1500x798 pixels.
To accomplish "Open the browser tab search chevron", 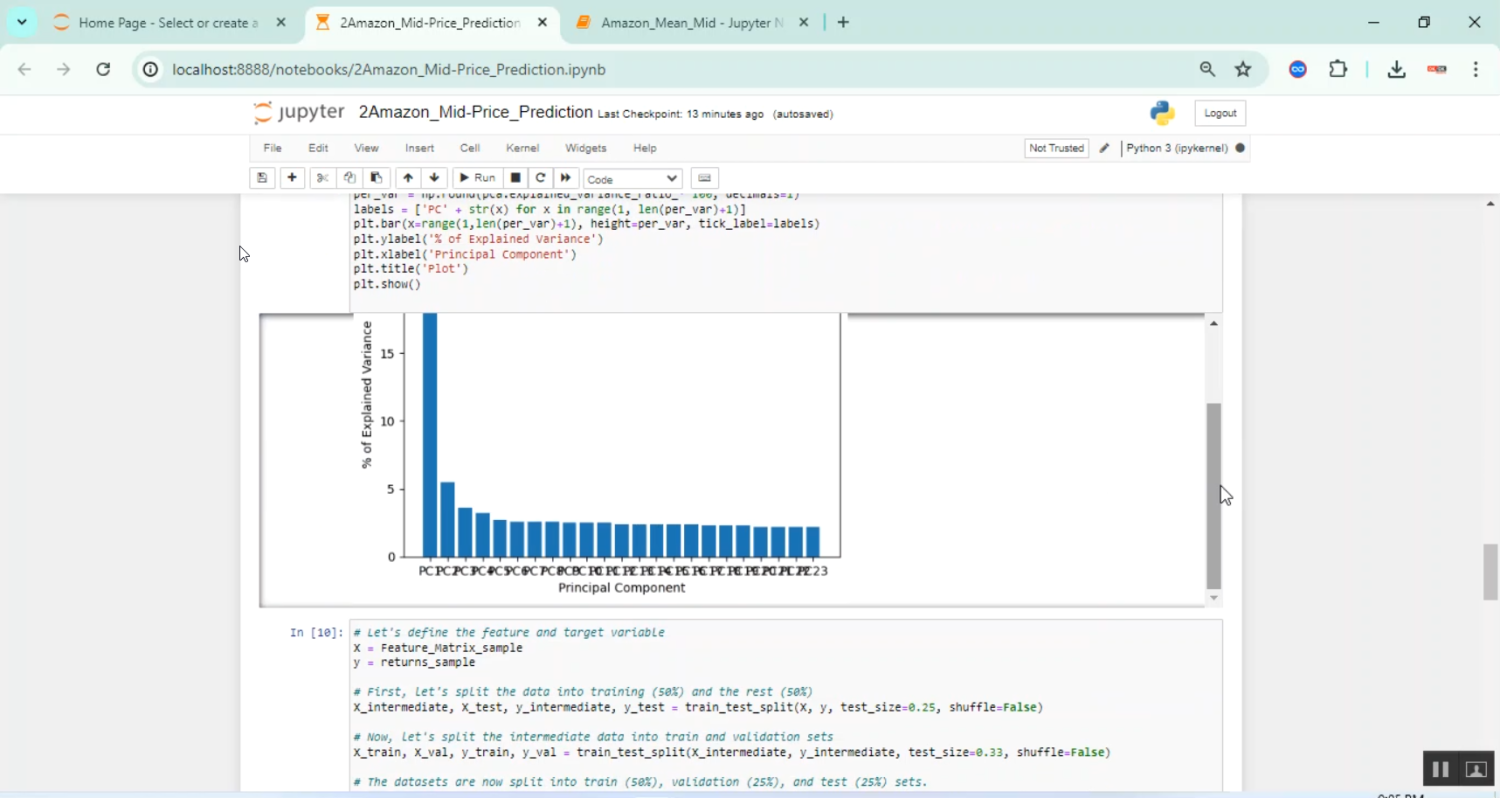I will pyautogui.click(x=22, y=21).
